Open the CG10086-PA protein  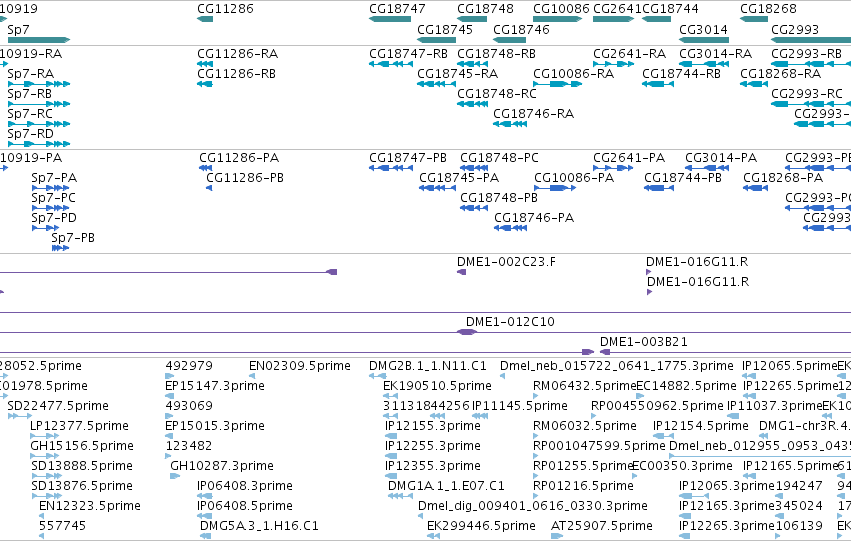click(x=574, y=178)
